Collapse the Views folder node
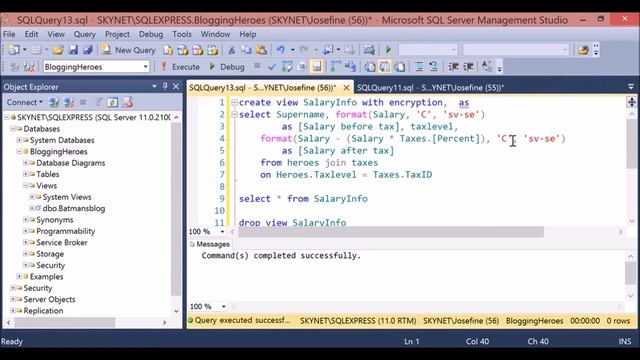The height and width of the screenshot is (360, 640). [25, 186]
